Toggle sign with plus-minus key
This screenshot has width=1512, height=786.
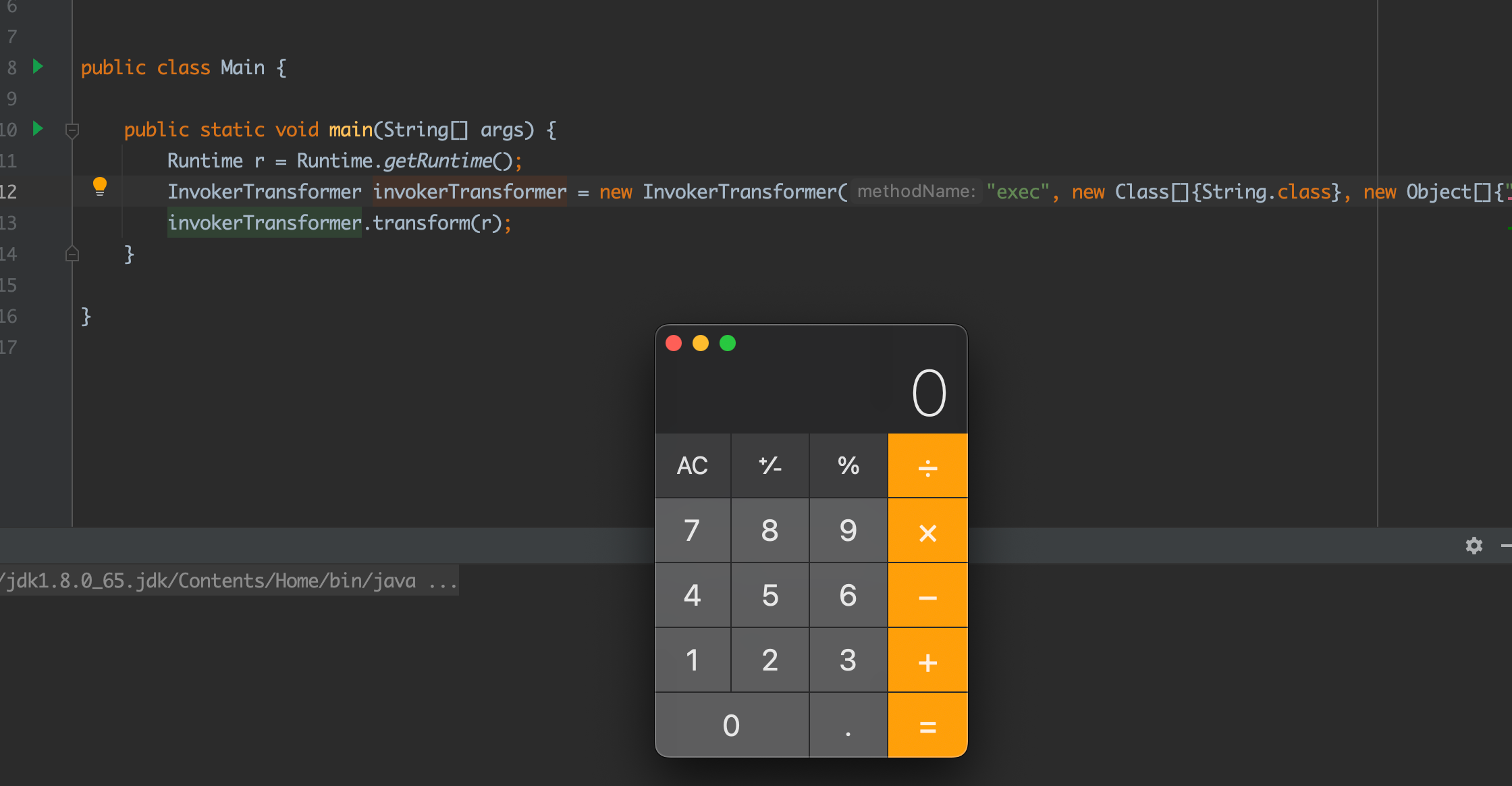tap(770, 465)
